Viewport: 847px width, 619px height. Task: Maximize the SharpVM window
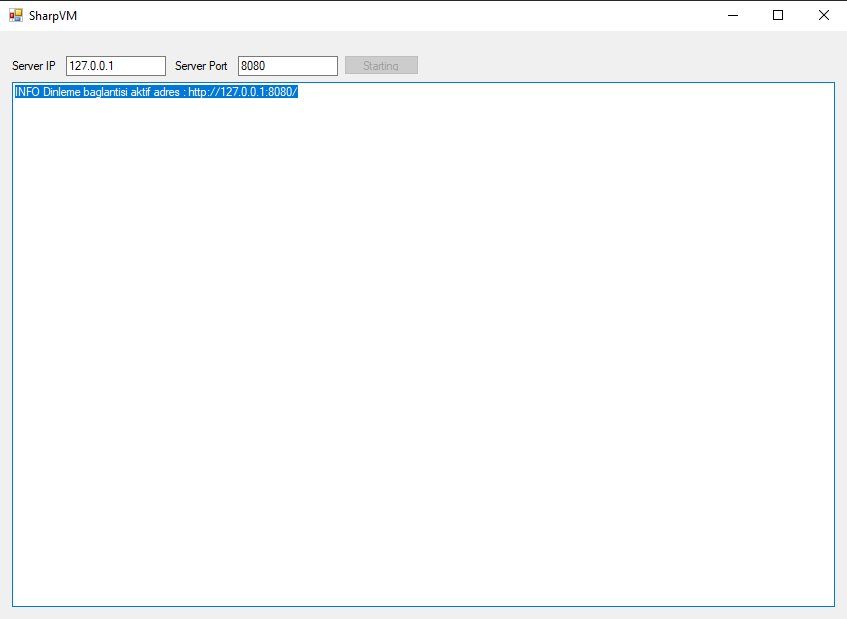pos(778,15)
